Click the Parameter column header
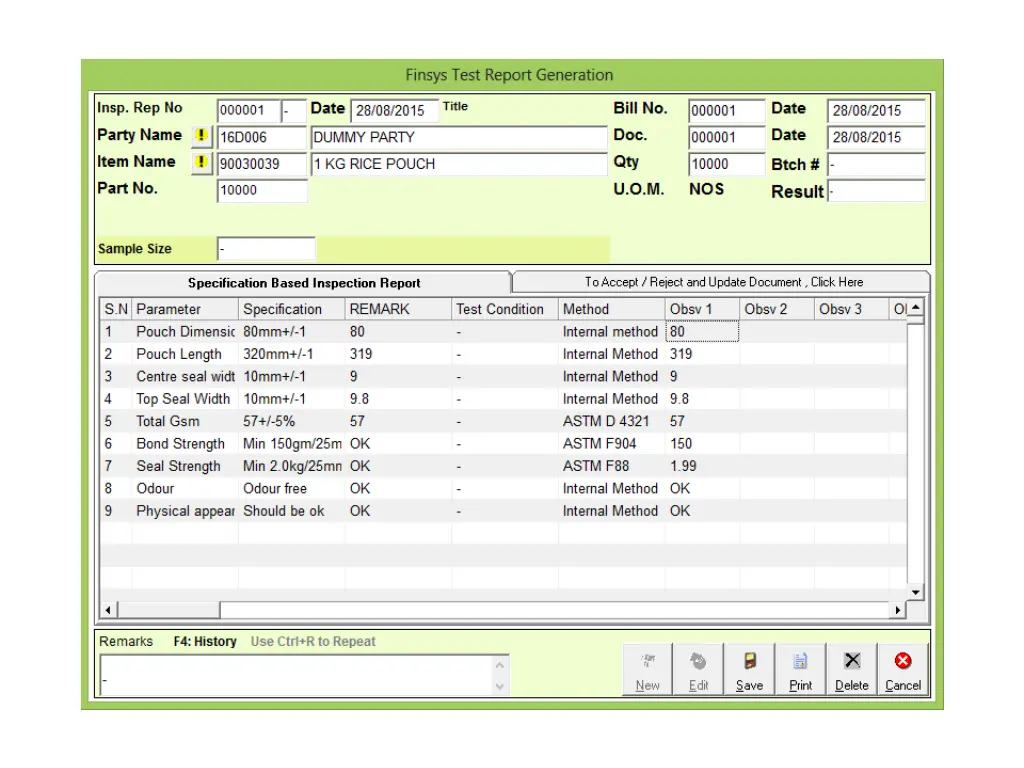Screen dimensions: 1024x768 point(185,309)
